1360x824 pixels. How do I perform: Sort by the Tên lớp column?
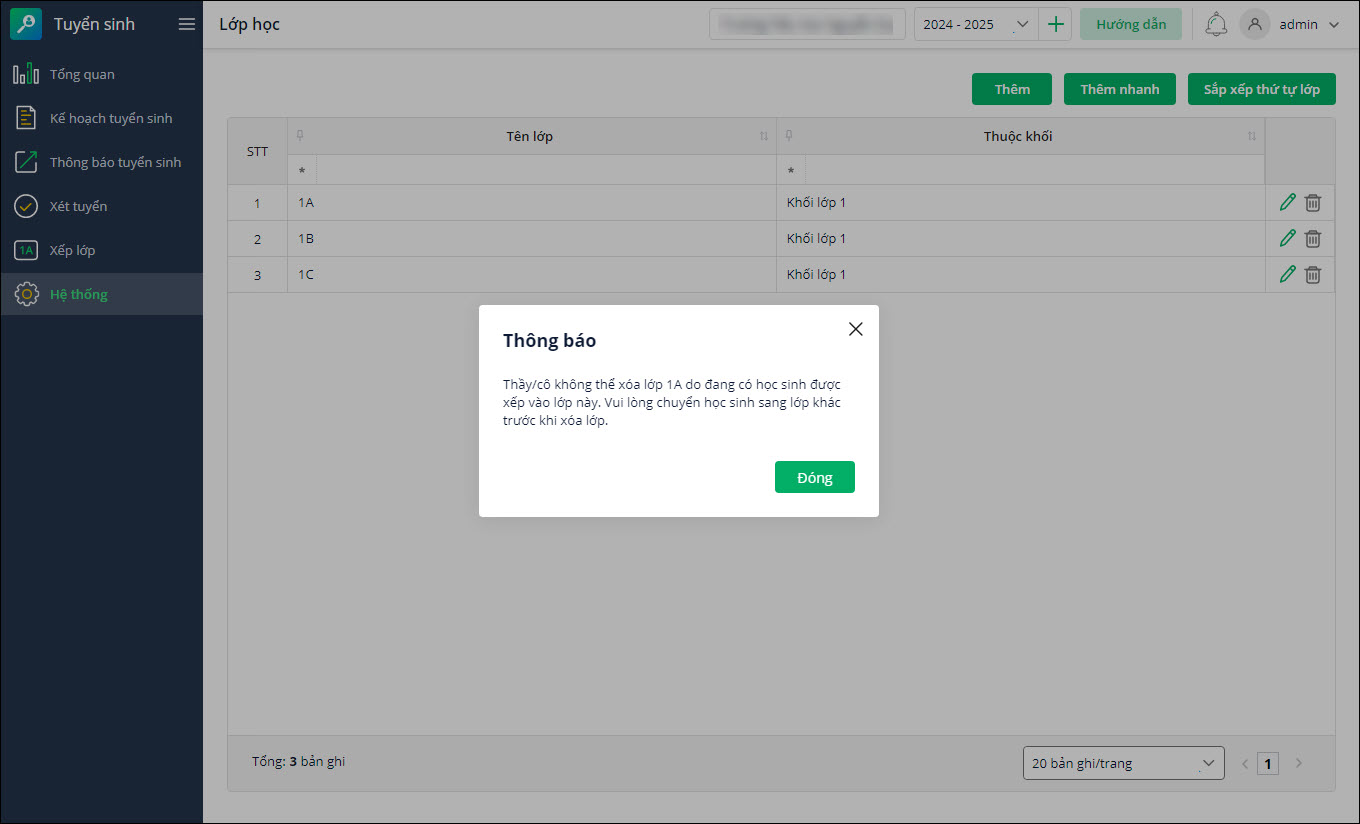[764, 136]
